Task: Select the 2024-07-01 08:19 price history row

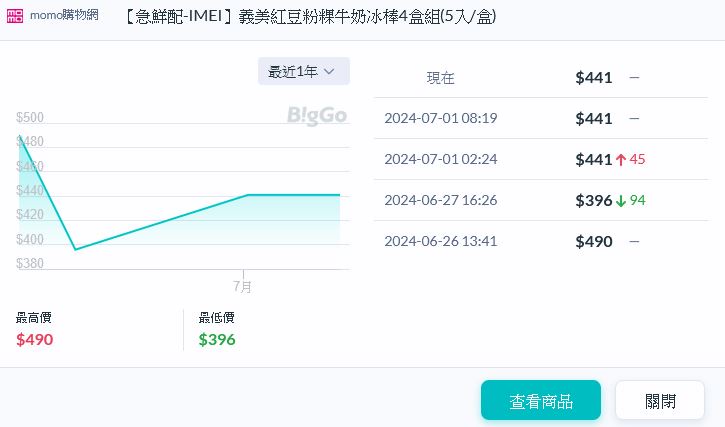Action: pyautogui.click(x=526, y=119)
